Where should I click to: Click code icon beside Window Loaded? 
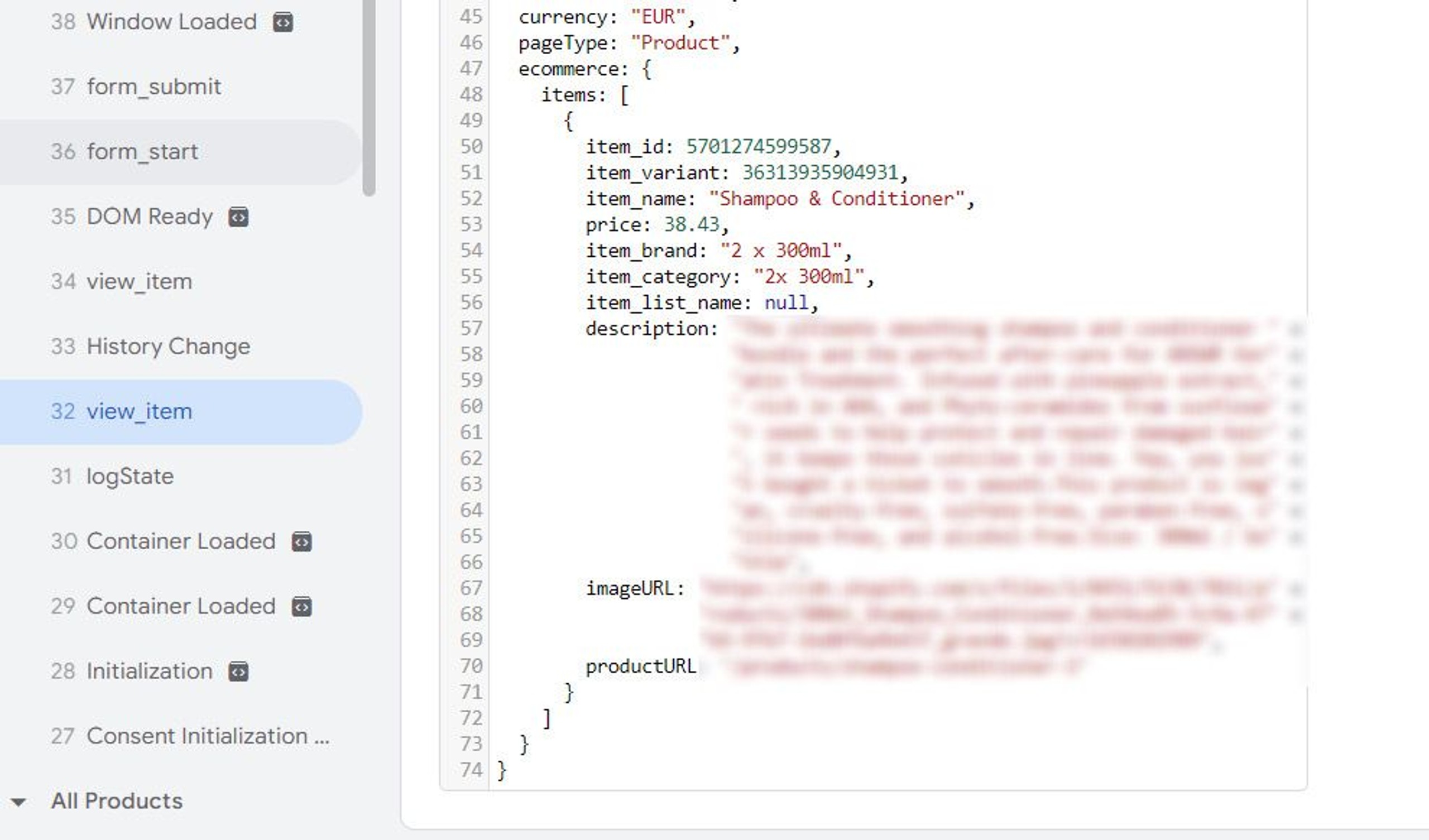tap(283, 22)
